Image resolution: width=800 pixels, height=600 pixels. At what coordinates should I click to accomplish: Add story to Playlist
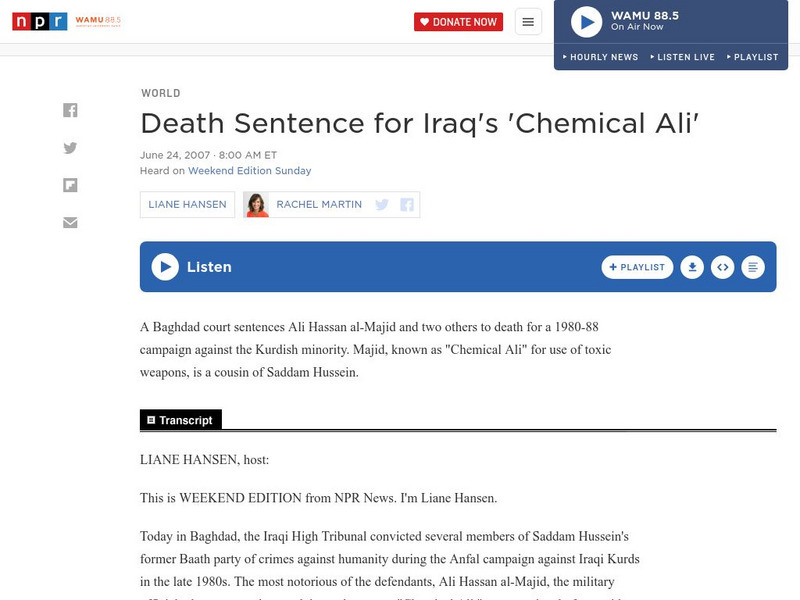(637, 267)
